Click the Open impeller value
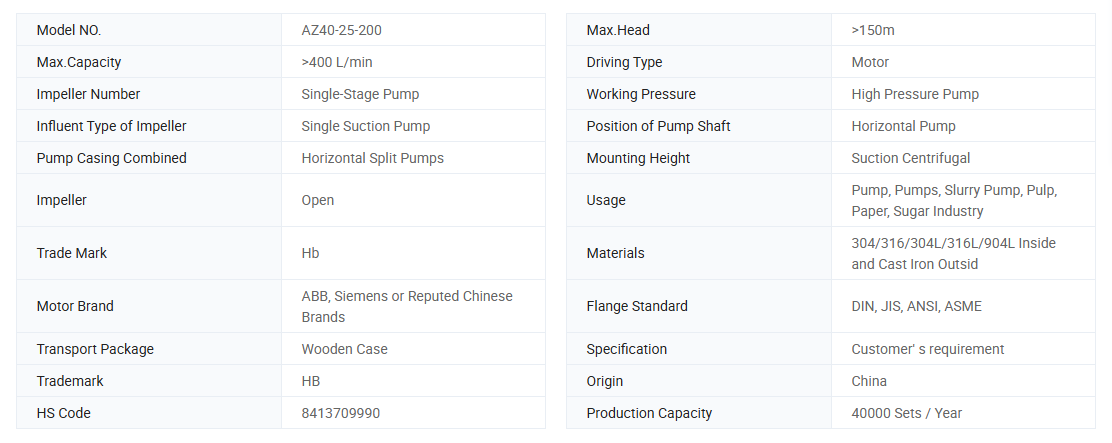 click(318, 200)
